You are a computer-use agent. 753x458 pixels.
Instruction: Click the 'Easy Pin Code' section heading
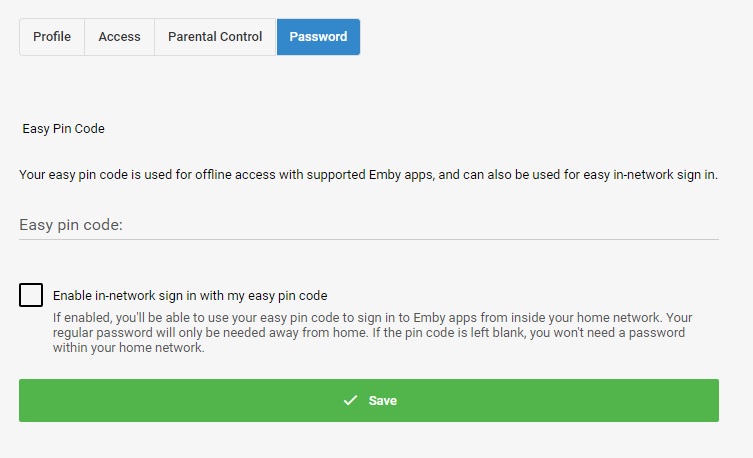click(x=63, y=129)
